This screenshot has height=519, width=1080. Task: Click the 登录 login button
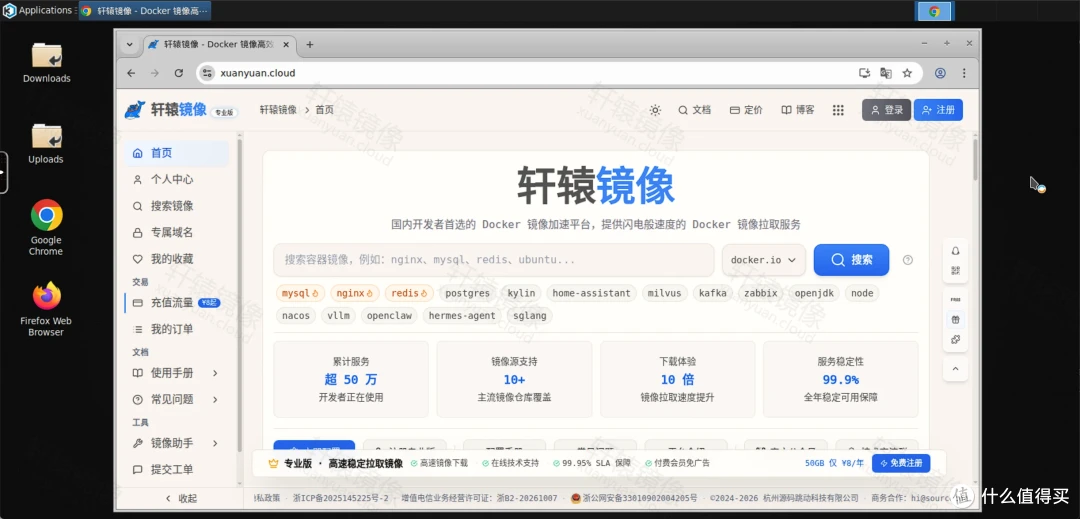886,110
